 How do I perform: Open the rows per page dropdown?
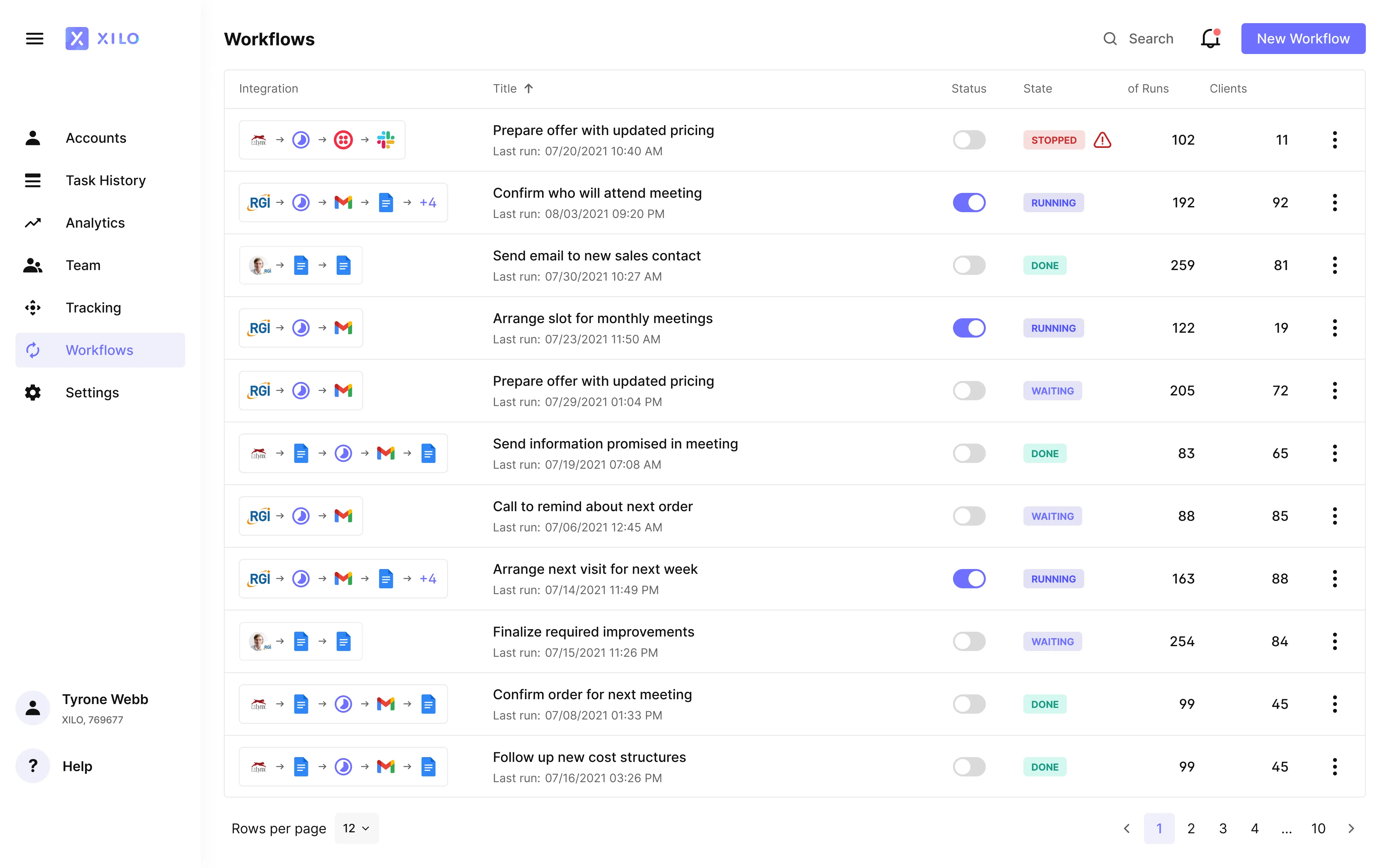357,828
